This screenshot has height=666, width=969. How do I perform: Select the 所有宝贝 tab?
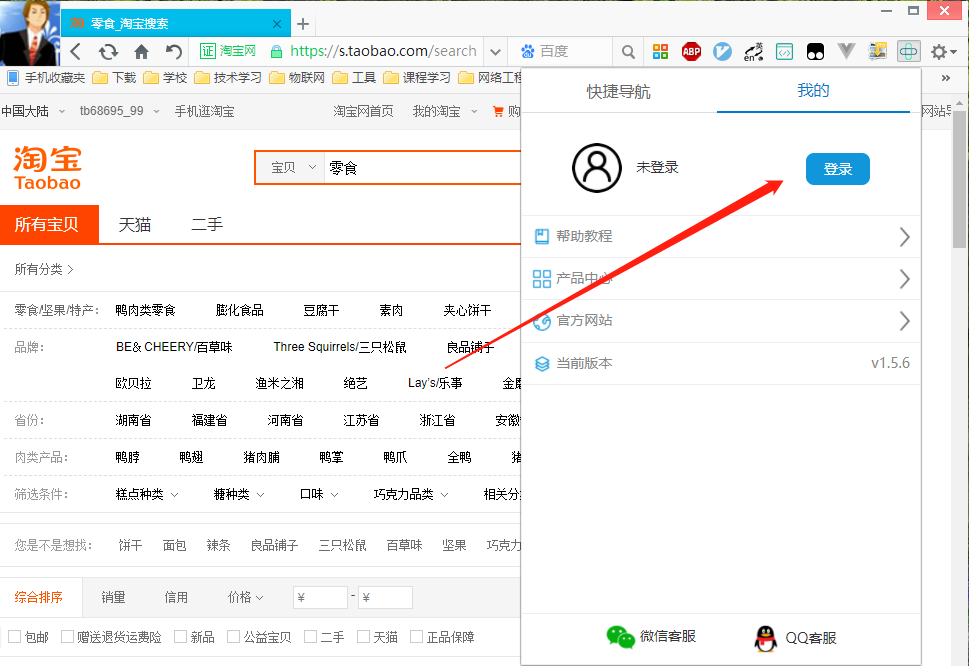point(49,224)
